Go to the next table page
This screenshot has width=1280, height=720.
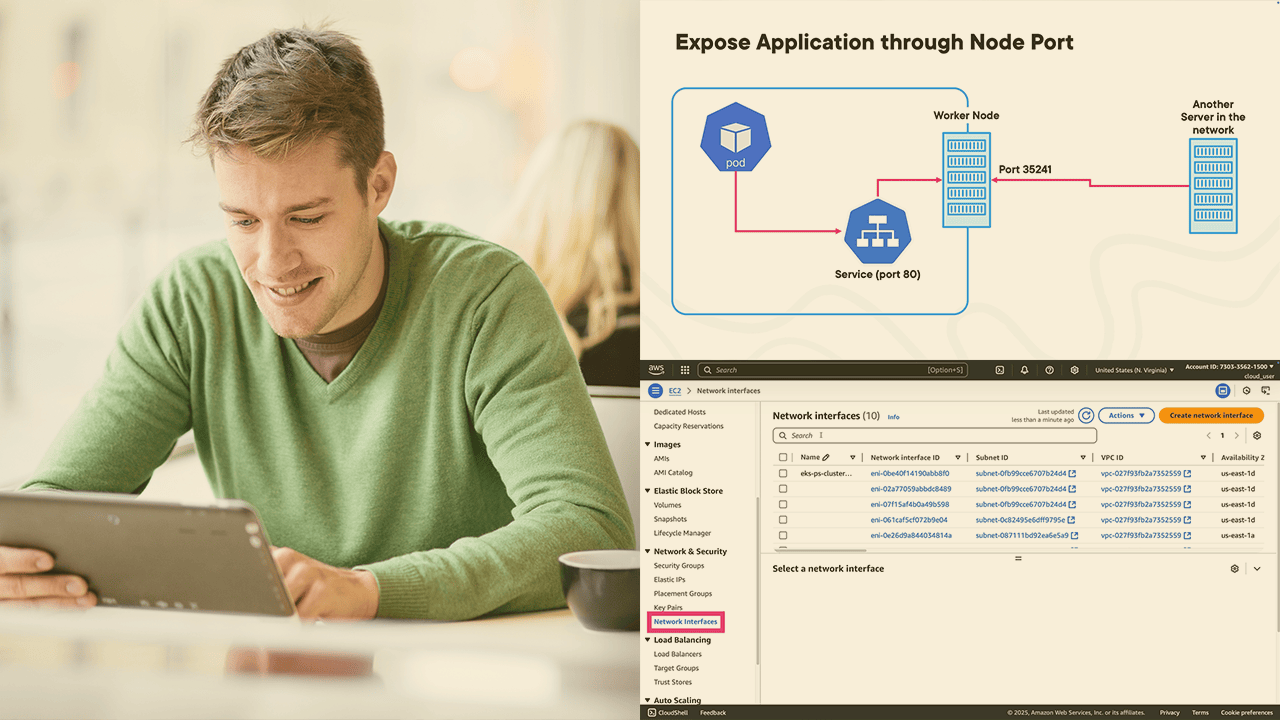click(1236, 436)
